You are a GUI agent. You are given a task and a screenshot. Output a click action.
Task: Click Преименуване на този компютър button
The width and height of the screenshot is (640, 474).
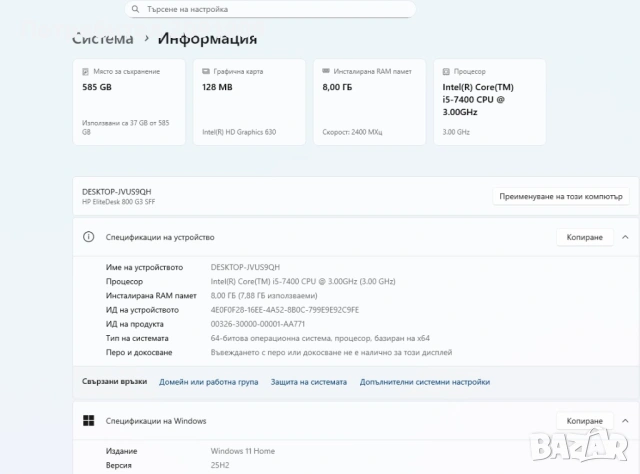click(561, 196)
